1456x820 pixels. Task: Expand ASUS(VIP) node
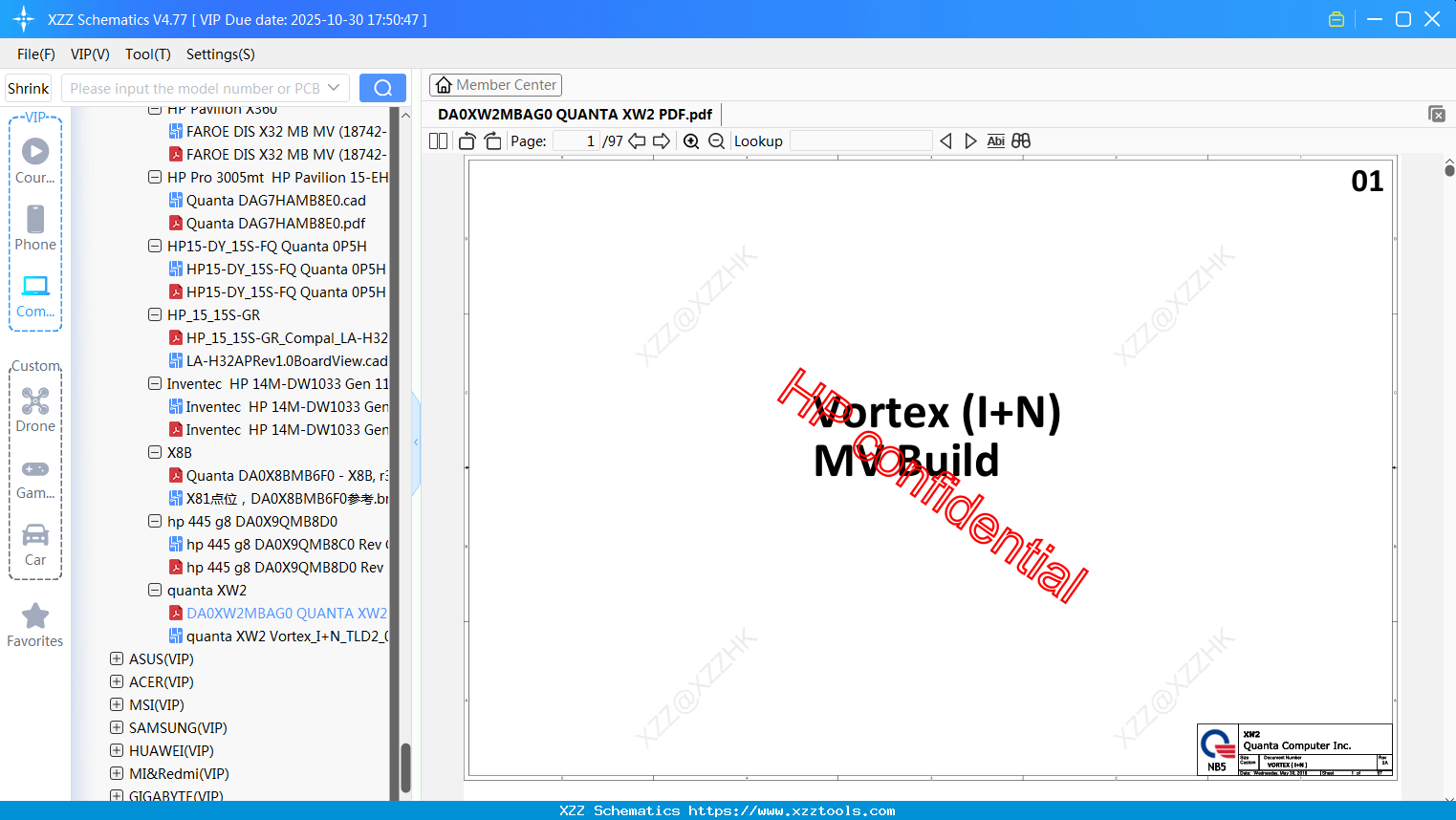117,658
